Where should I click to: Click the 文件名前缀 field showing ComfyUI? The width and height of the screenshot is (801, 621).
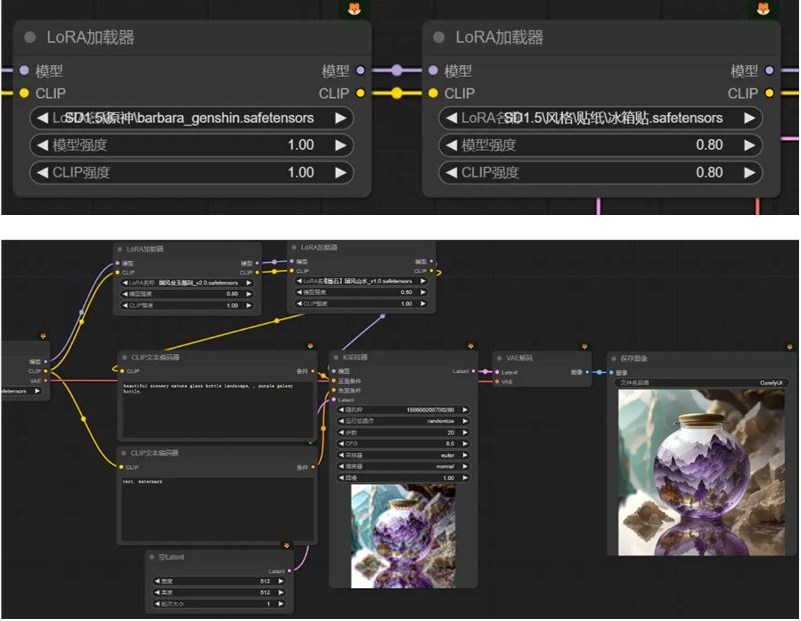699,382
